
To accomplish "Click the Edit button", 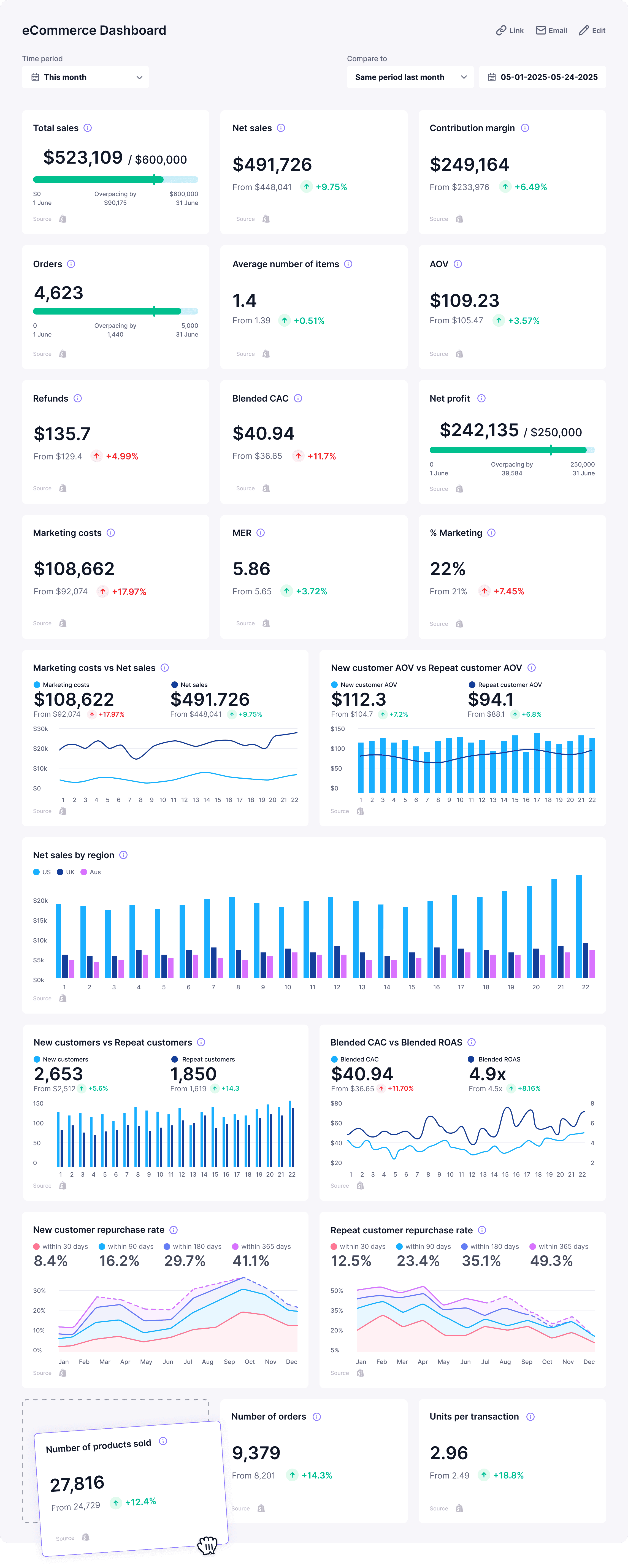I will 591,30.
